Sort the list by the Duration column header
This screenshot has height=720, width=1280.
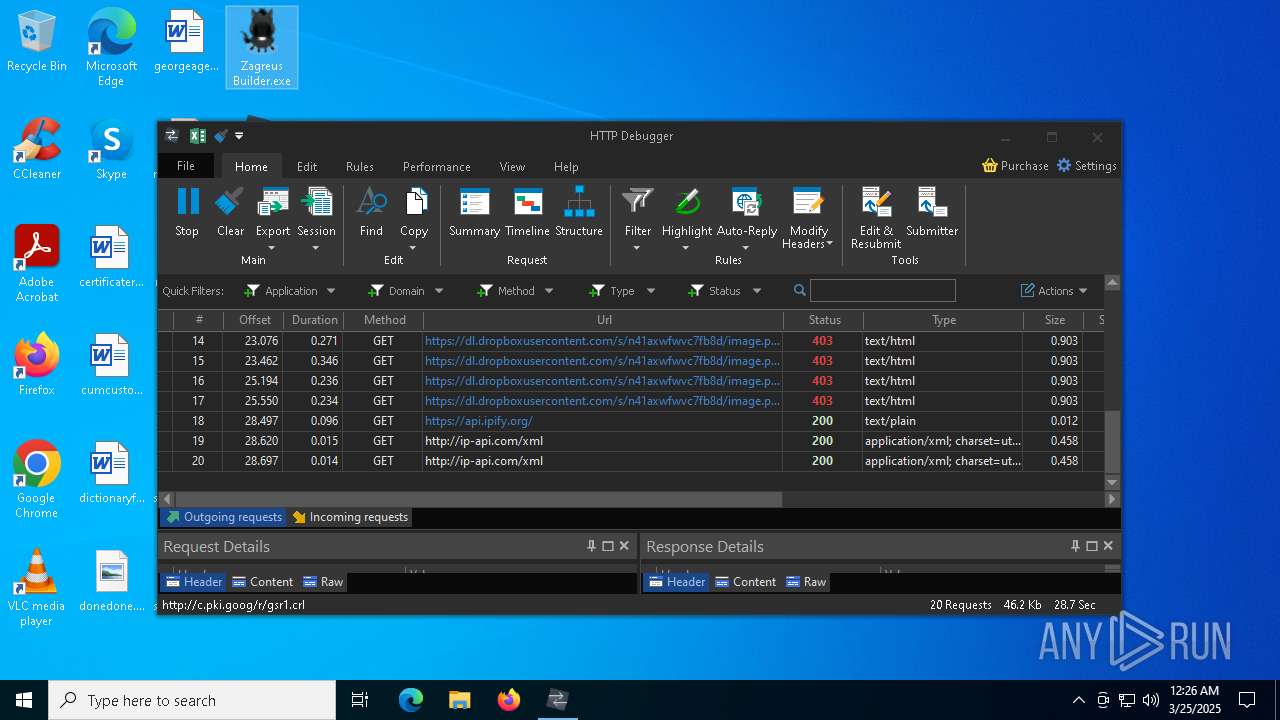(315, 320)
